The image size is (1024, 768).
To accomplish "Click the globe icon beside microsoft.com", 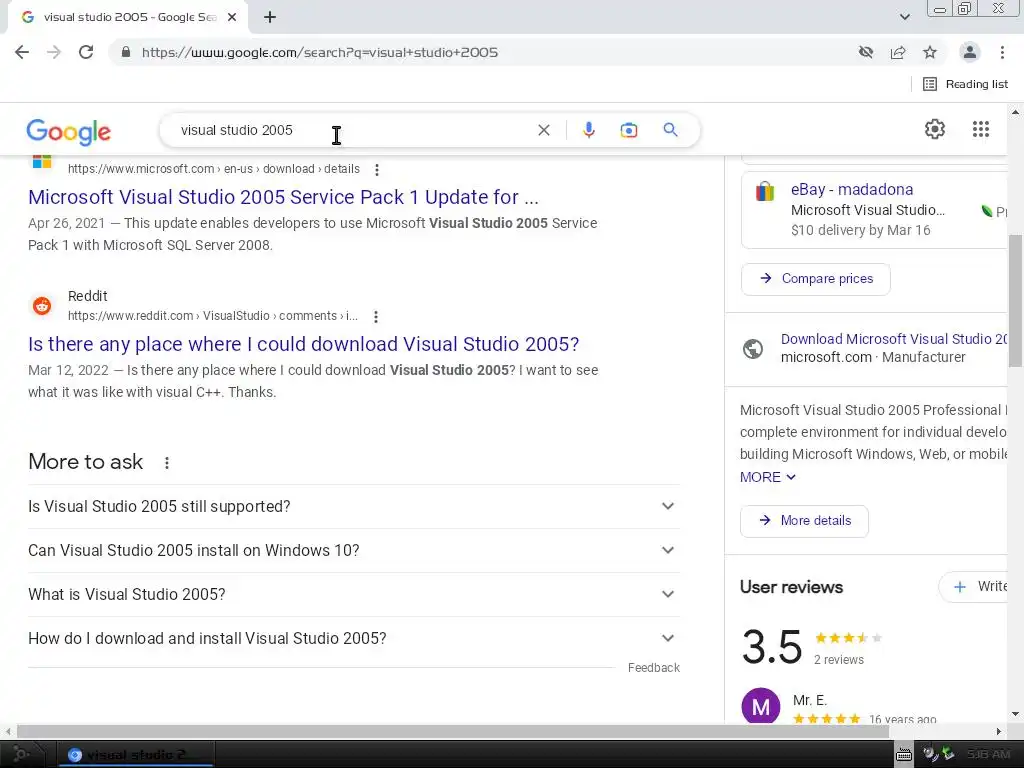I will pyautogui.click(x=753, y=349).
